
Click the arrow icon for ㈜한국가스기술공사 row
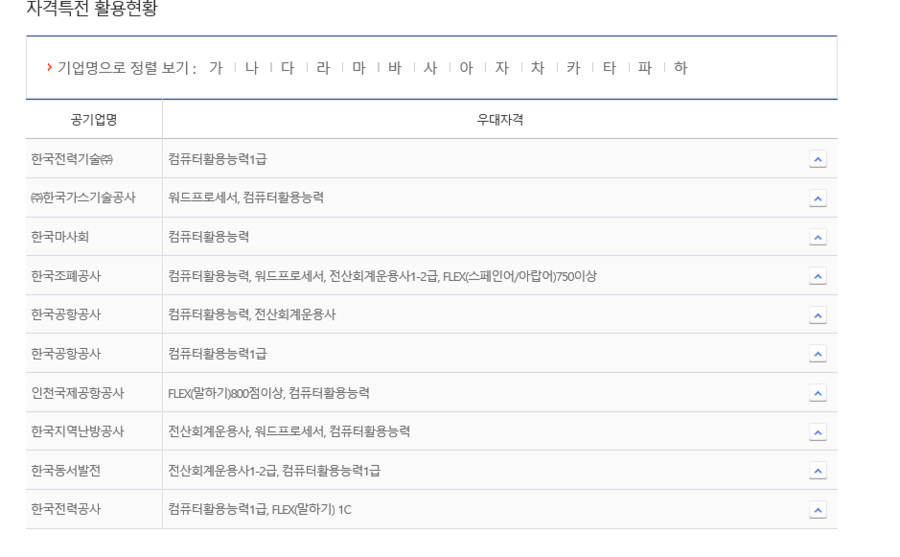coord(817,198)
